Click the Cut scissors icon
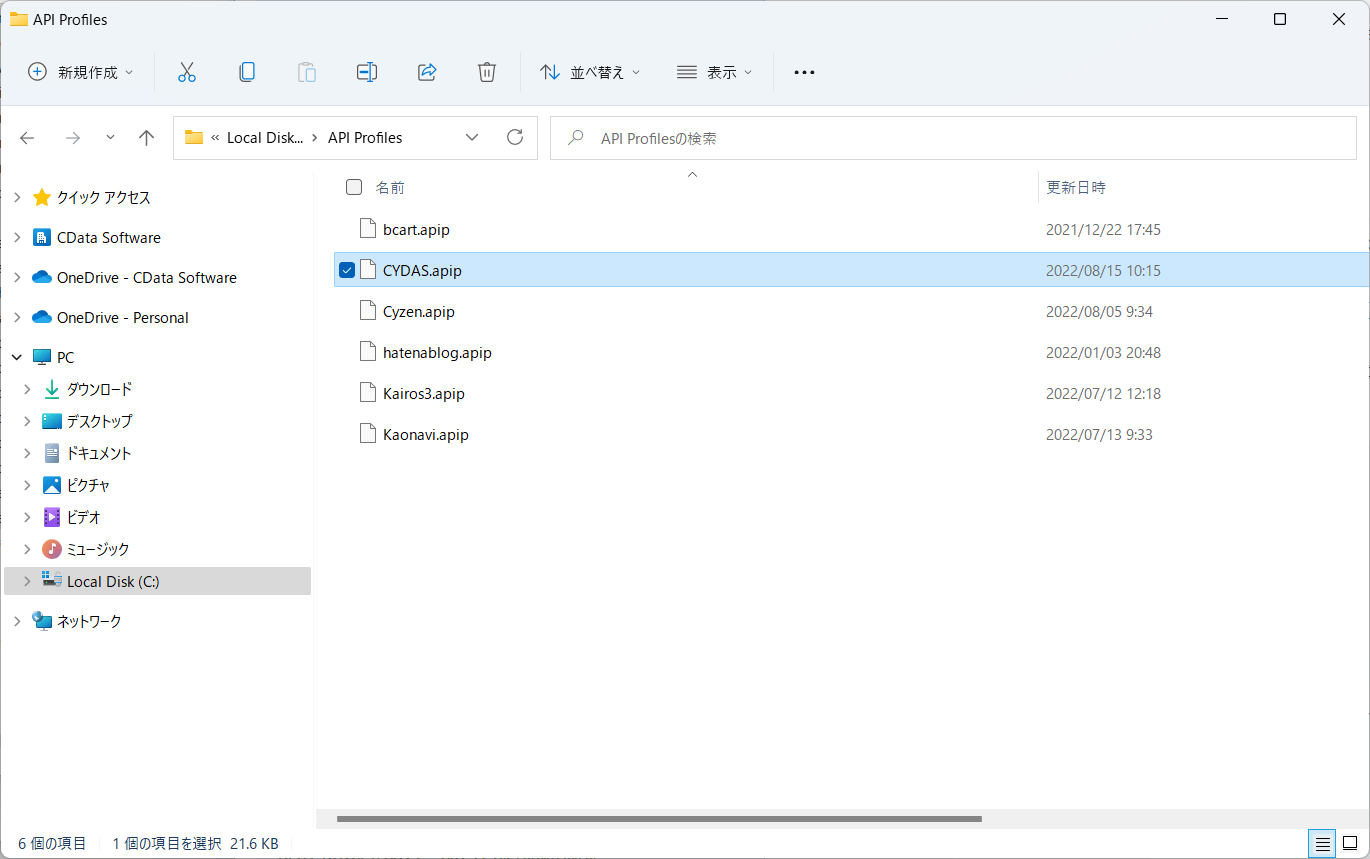 pos(187,72)
